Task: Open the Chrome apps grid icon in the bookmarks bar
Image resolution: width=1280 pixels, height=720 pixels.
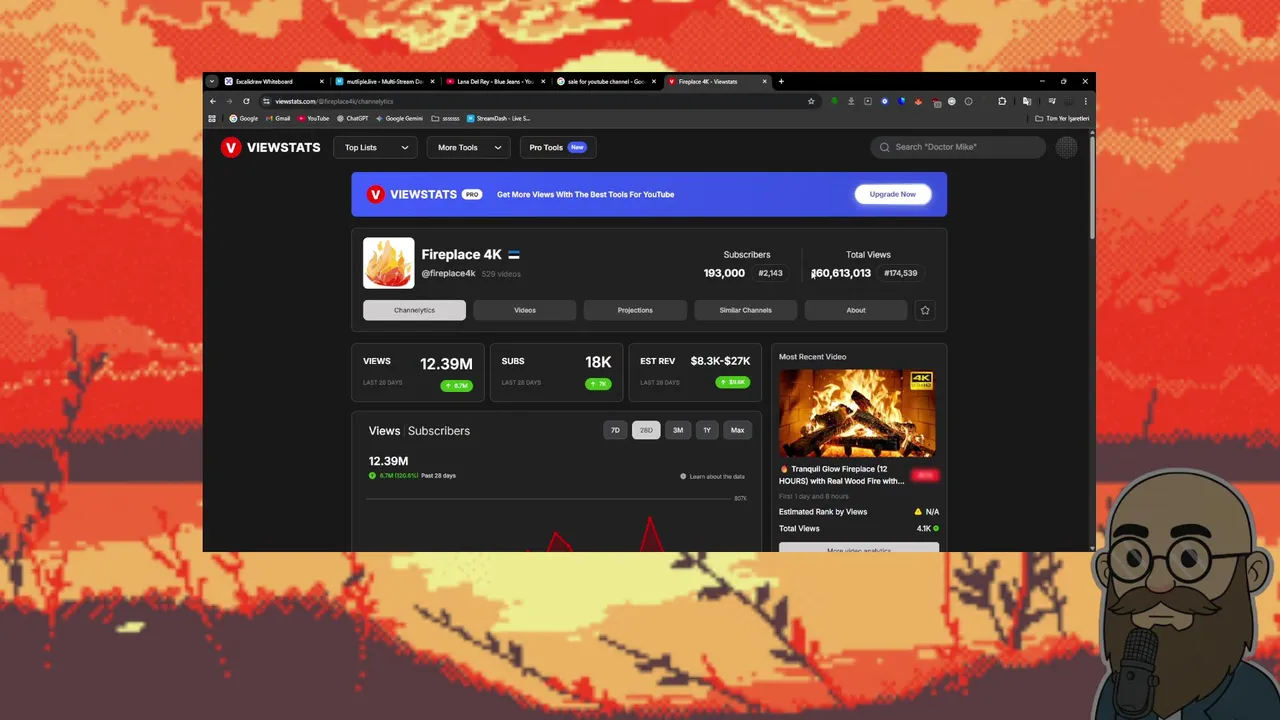Action: pyautogui.click(x=212, y=118)
